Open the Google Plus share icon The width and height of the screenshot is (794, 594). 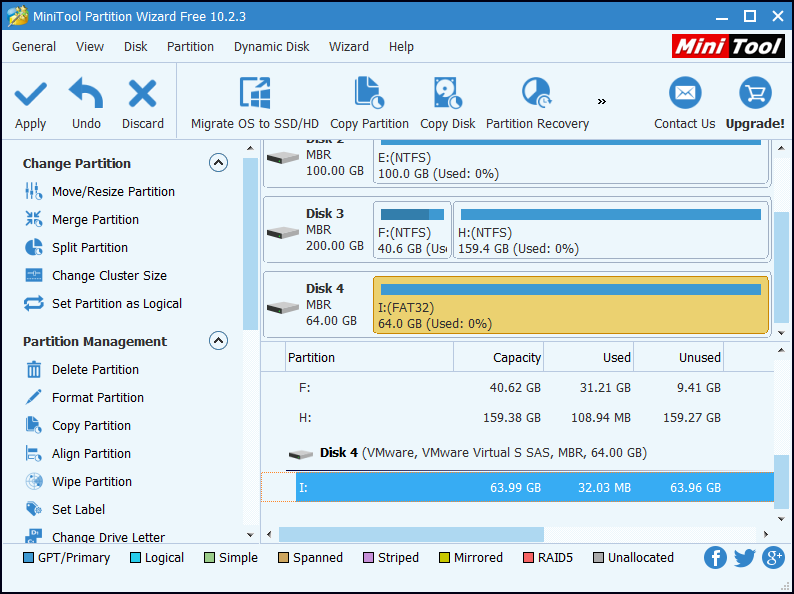point(774,558)
